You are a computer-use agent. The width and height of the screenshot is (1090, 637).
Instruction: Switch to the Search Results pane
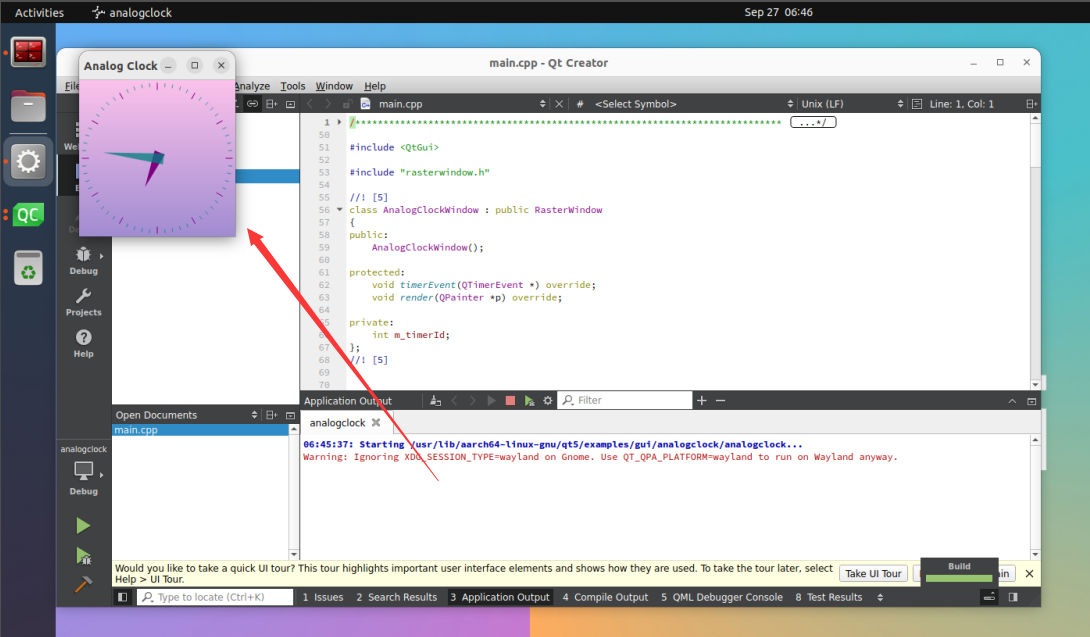point(396,597)
